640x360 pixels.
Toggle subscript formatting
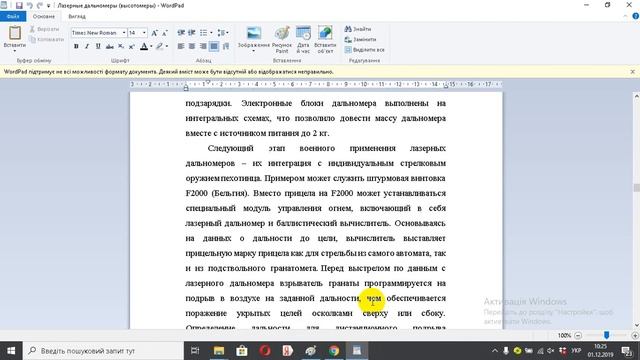coord(121,47)
